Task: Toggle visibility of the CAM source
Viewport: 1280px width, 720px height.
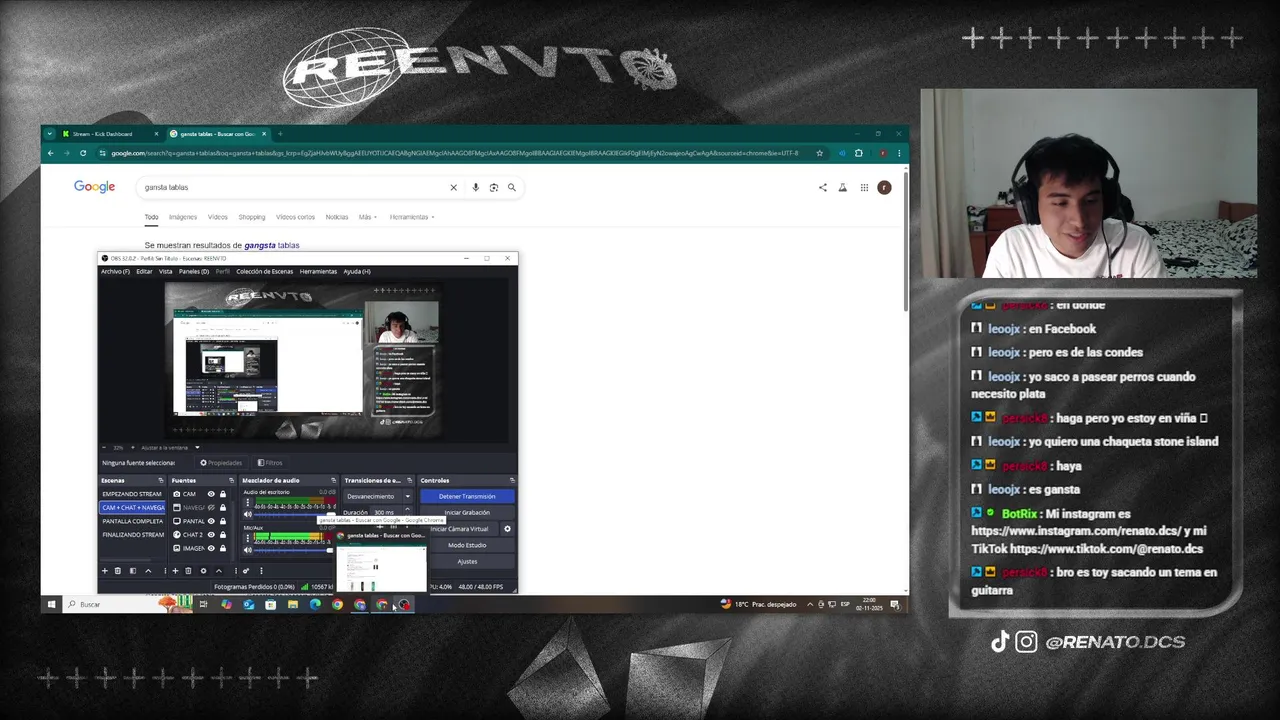Action: pyautogui.click(x=211, y=494)
